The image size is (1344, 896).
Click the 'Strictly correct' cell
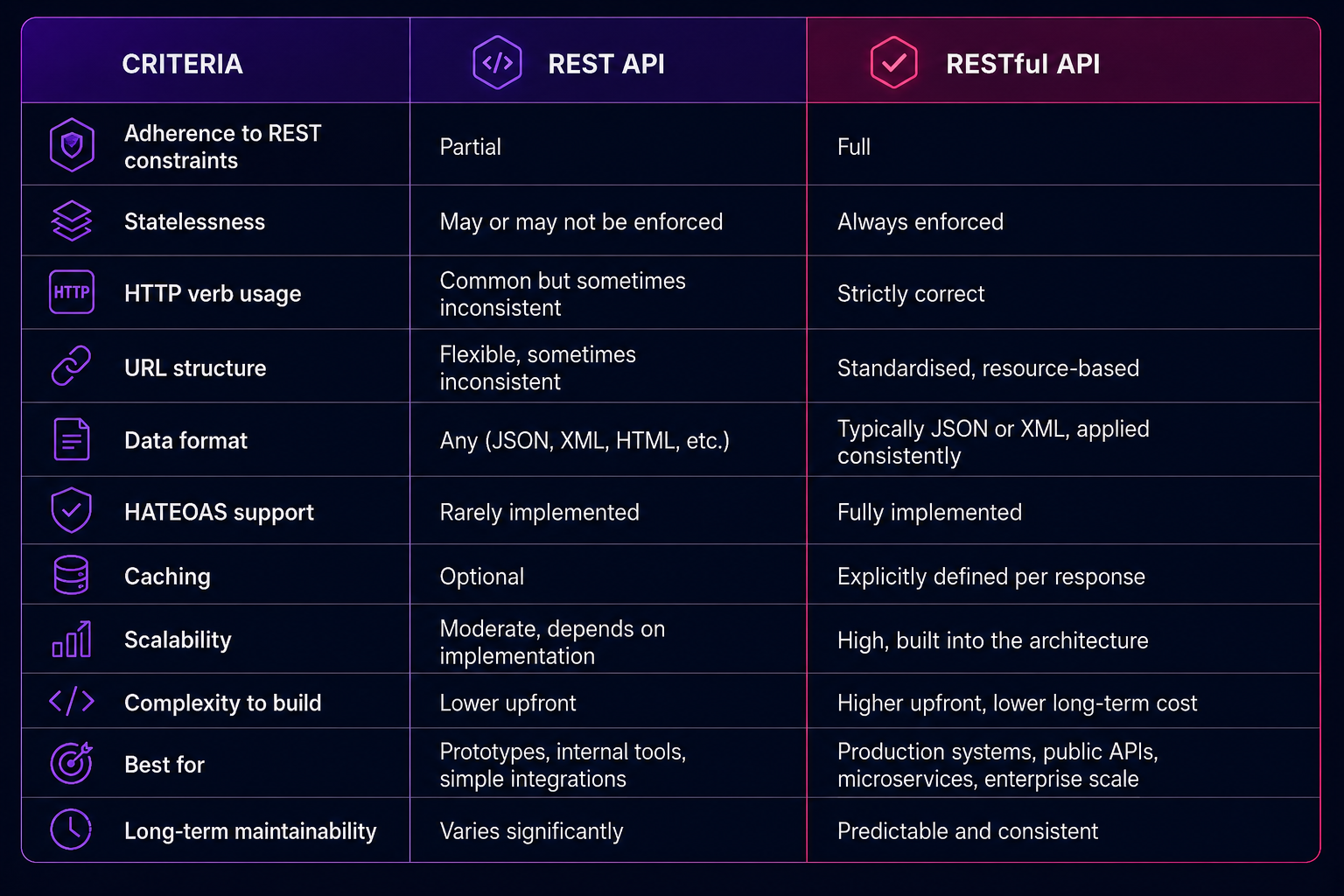[911, 294]
